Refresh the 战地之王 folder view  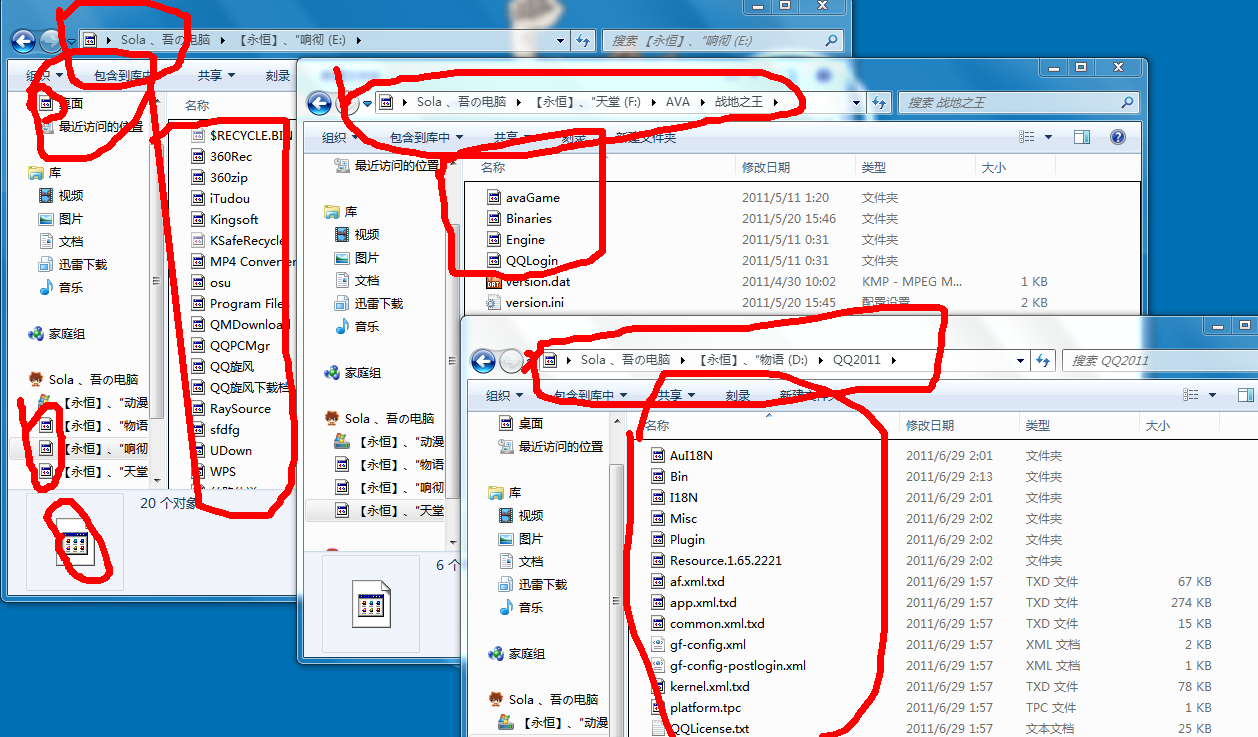880,103
